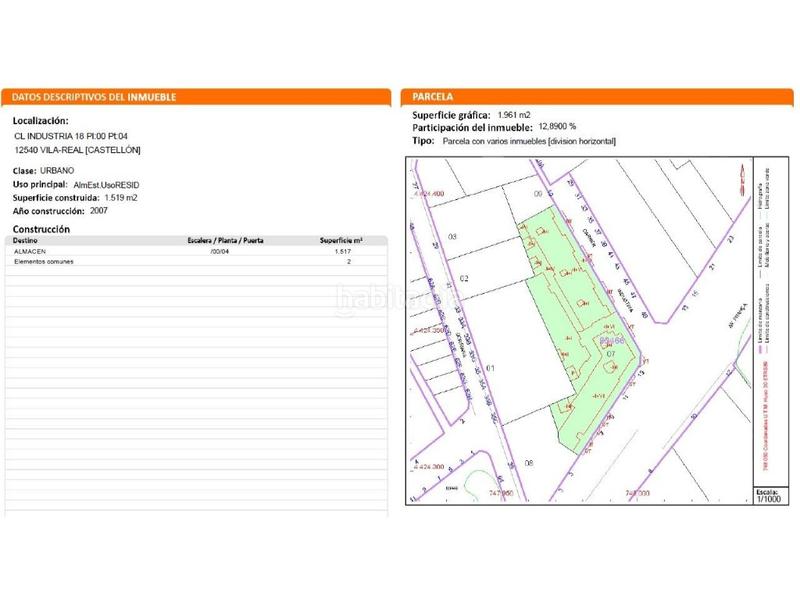The width and height of the screenshot is (800, 600).
Task: Click the DATOS DESCRIPTIVOS DEL INMUEBLE header
Action: tap(94, 97)
